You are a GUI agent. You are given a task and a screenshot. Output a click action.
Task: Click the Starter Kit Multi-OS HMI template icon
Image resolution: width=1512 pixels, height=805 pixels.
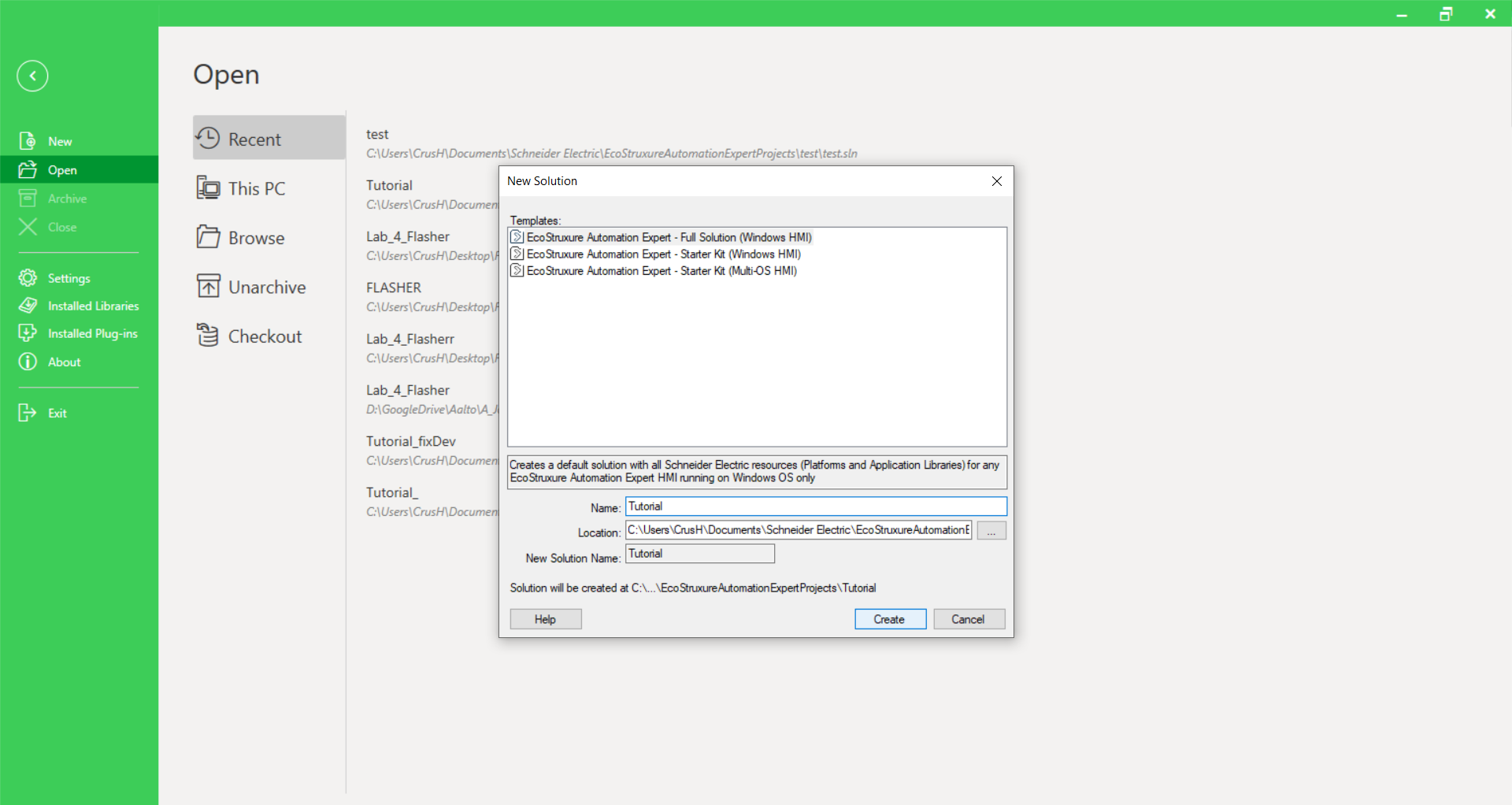point(517,270)
